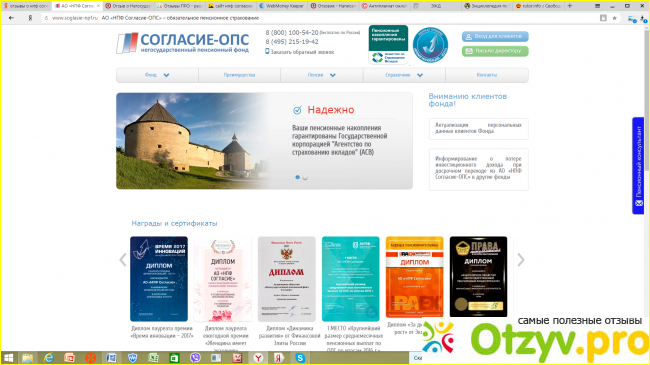Viewport: 650px width, 365px height.
Task: Open the Контакты menu item
Action: tap(487, 75)
